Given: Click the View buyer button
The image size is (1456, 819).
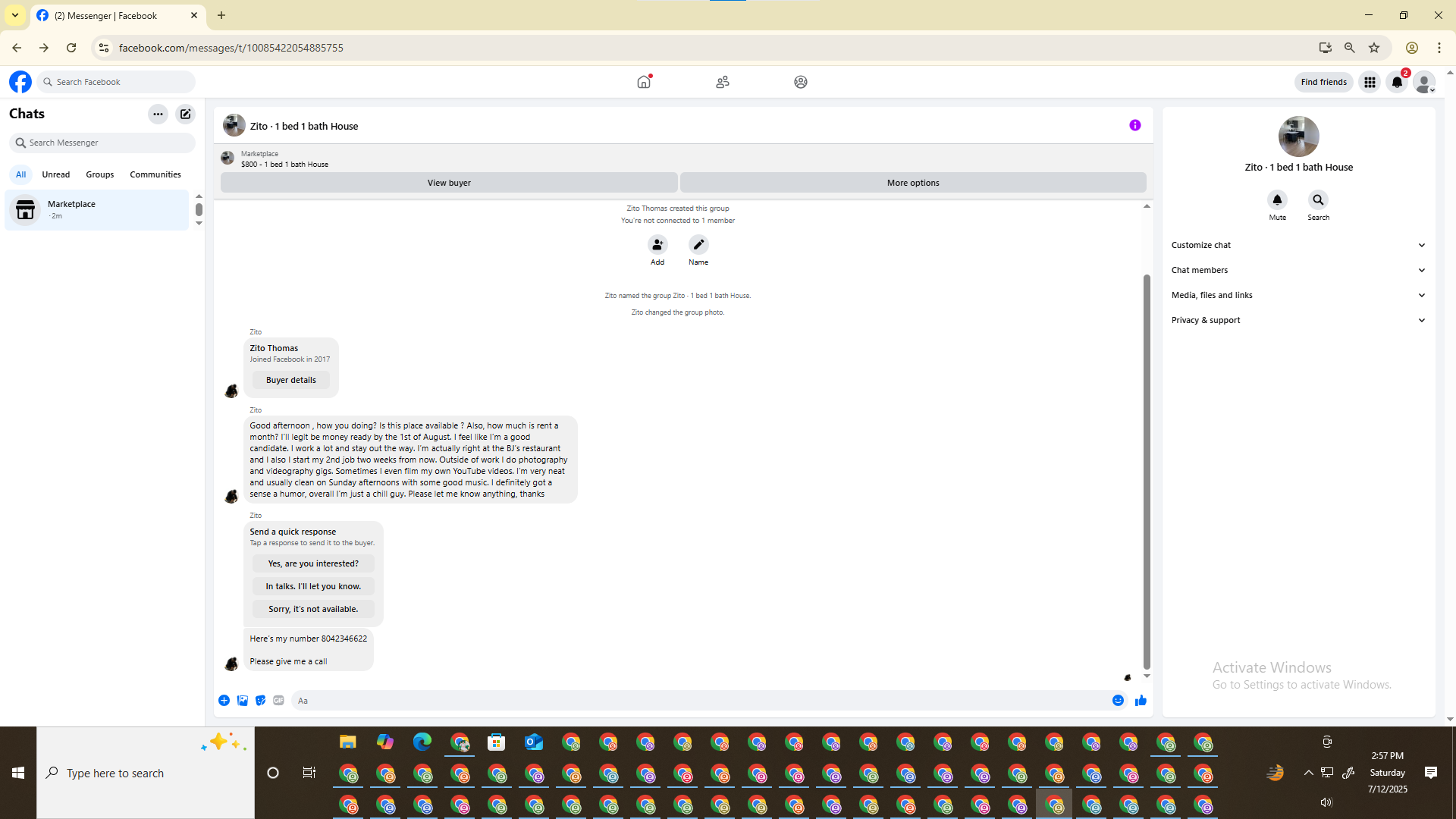Looking at the screenshot, I should 449,183.
